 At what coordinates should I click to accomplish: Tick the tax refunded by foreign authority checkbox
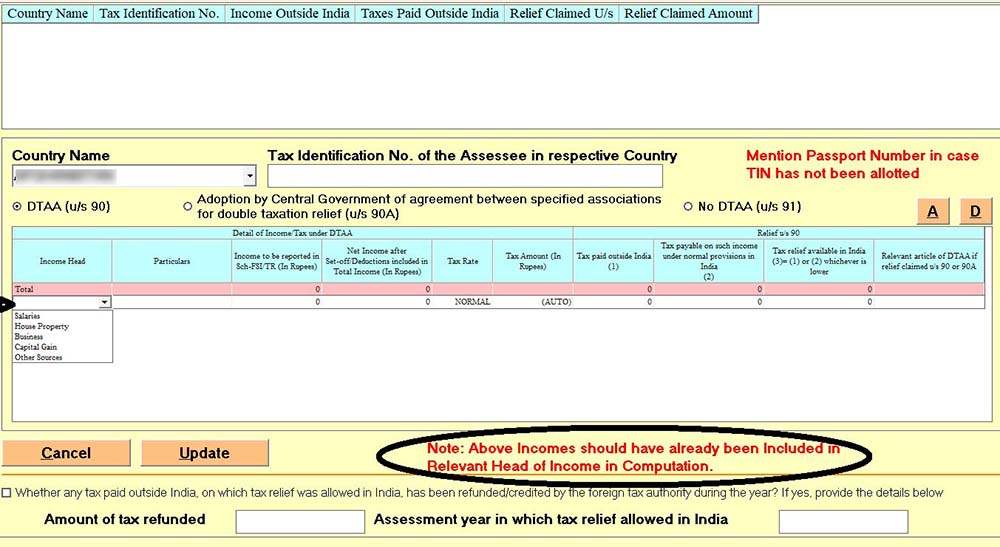pos(7,493)
